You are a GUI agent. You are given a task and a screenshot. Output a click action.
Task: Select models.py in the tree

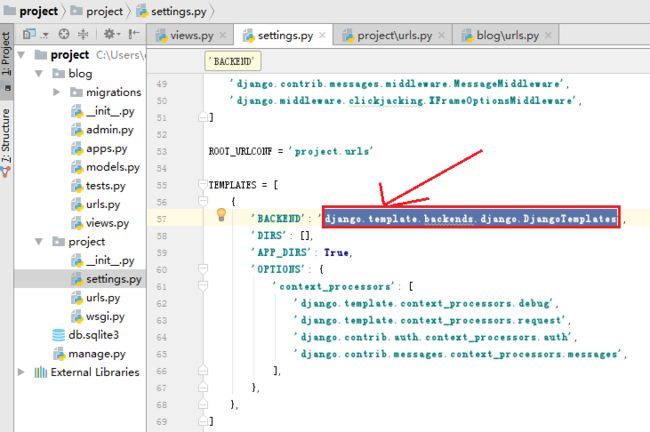pos(113,167)
